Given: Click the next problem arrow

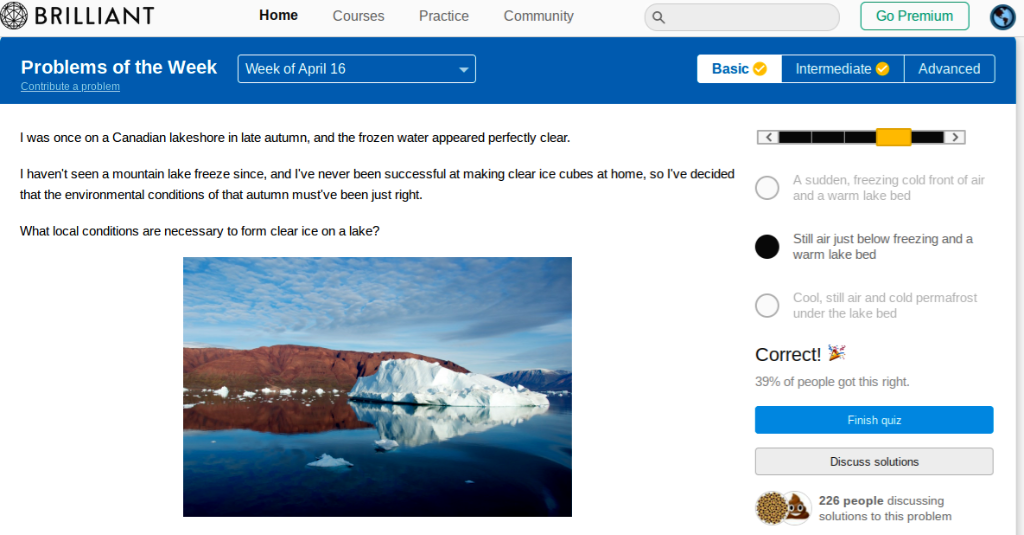Looking at the screenshot, I should 955,137.
